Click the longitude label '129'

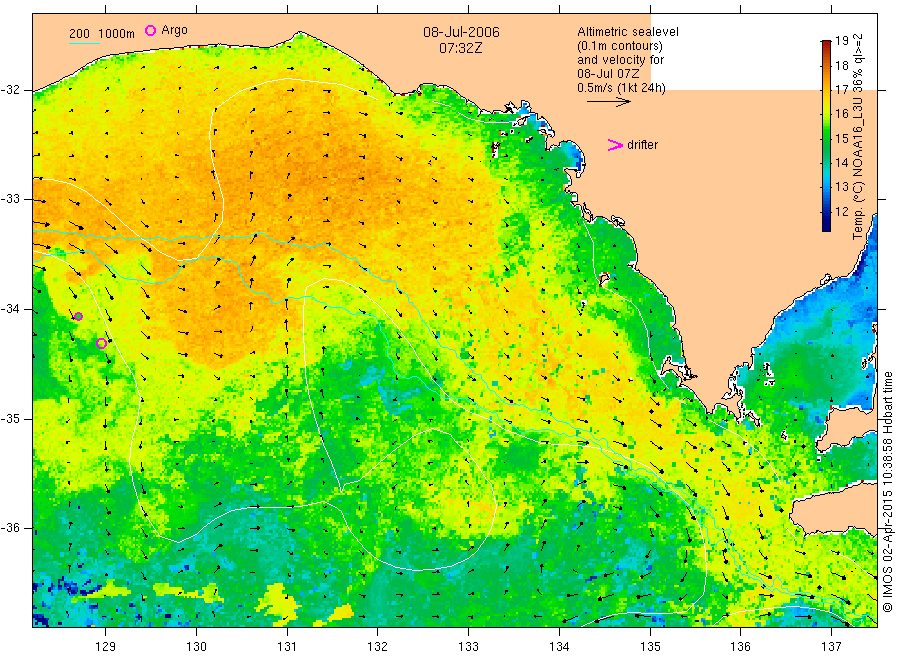106,647
